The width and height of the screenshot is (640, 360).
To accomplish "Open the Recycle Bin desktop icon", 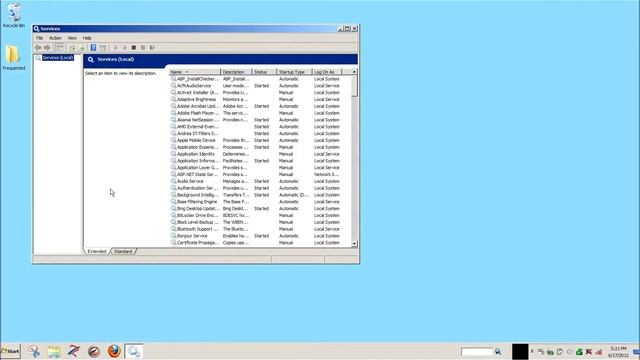I will tap(14, 16).
